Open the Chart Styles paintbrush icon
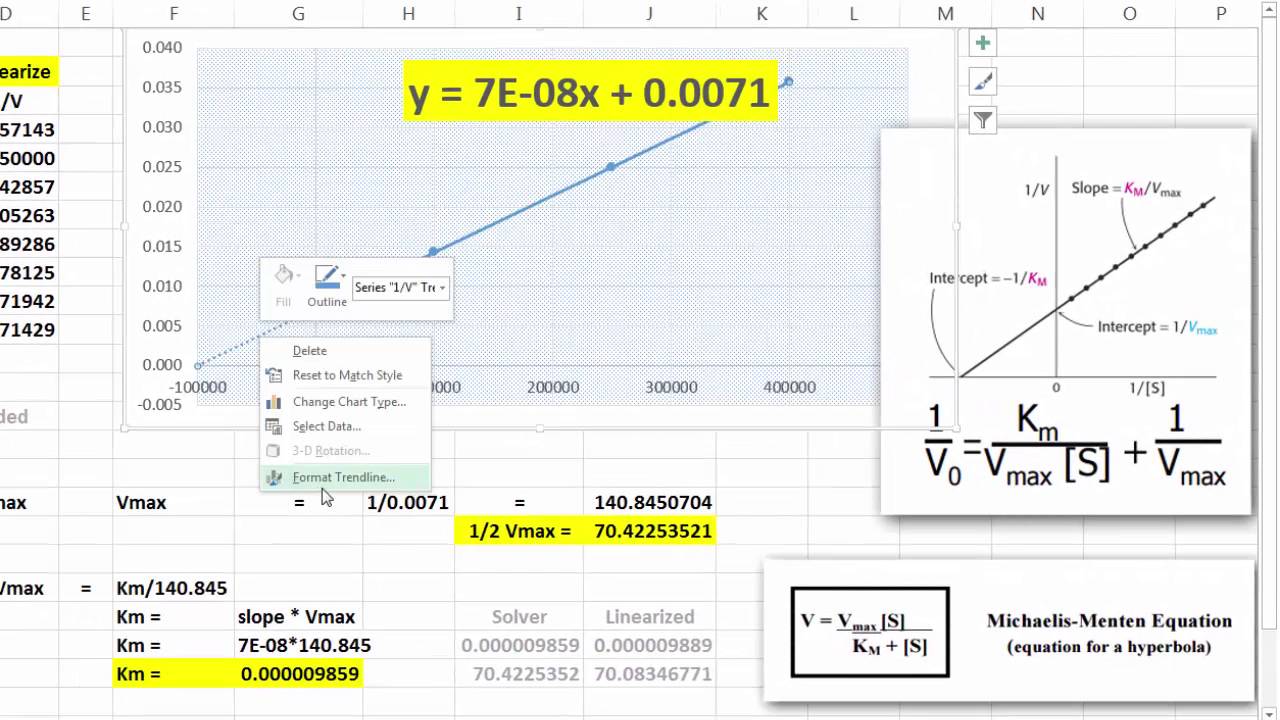The width and height of the screenshot is (1280, 720). 983,82
